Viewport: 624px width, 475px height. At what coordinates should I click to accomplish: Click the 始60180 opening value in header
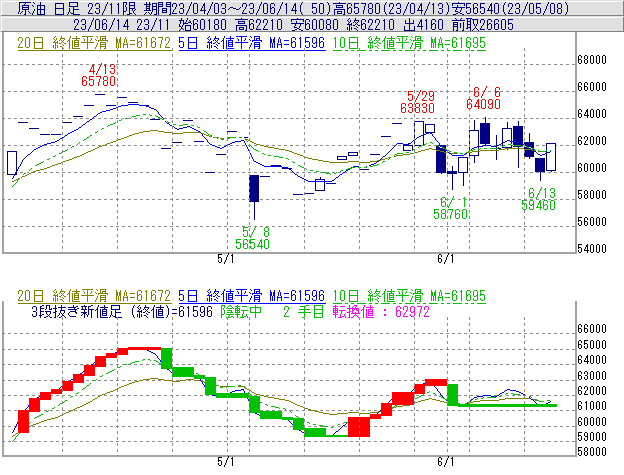(202, 25)
